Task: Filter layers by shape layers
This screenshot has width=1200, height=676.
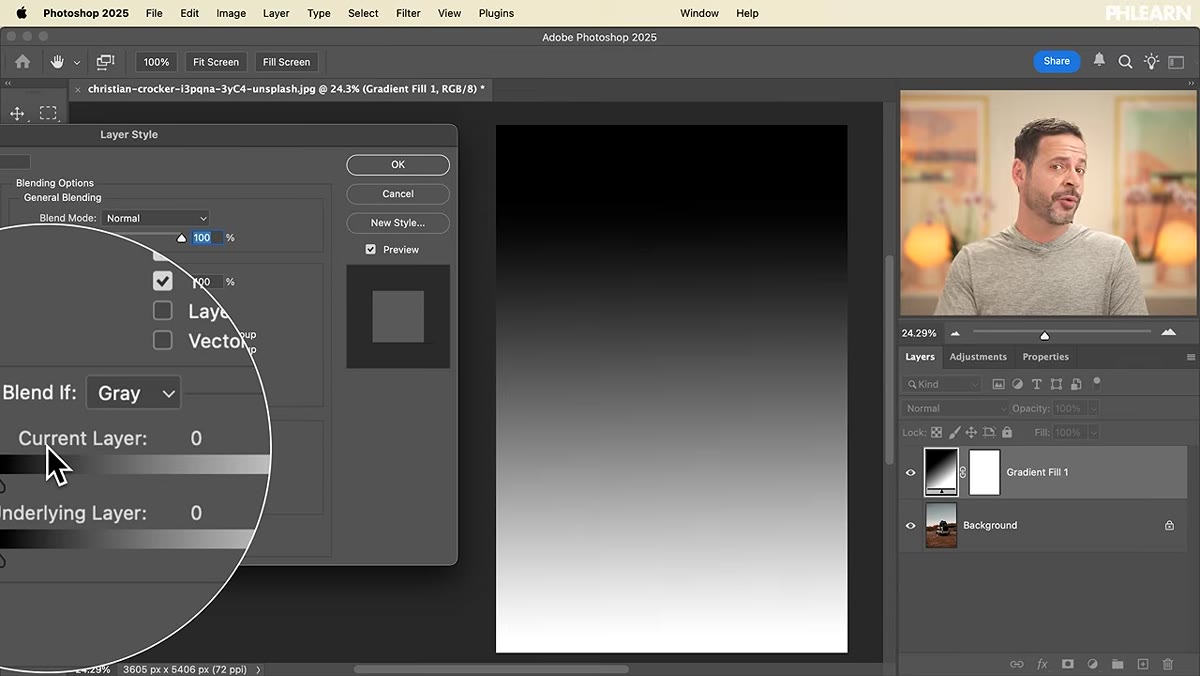Action: coord(1056,384)
